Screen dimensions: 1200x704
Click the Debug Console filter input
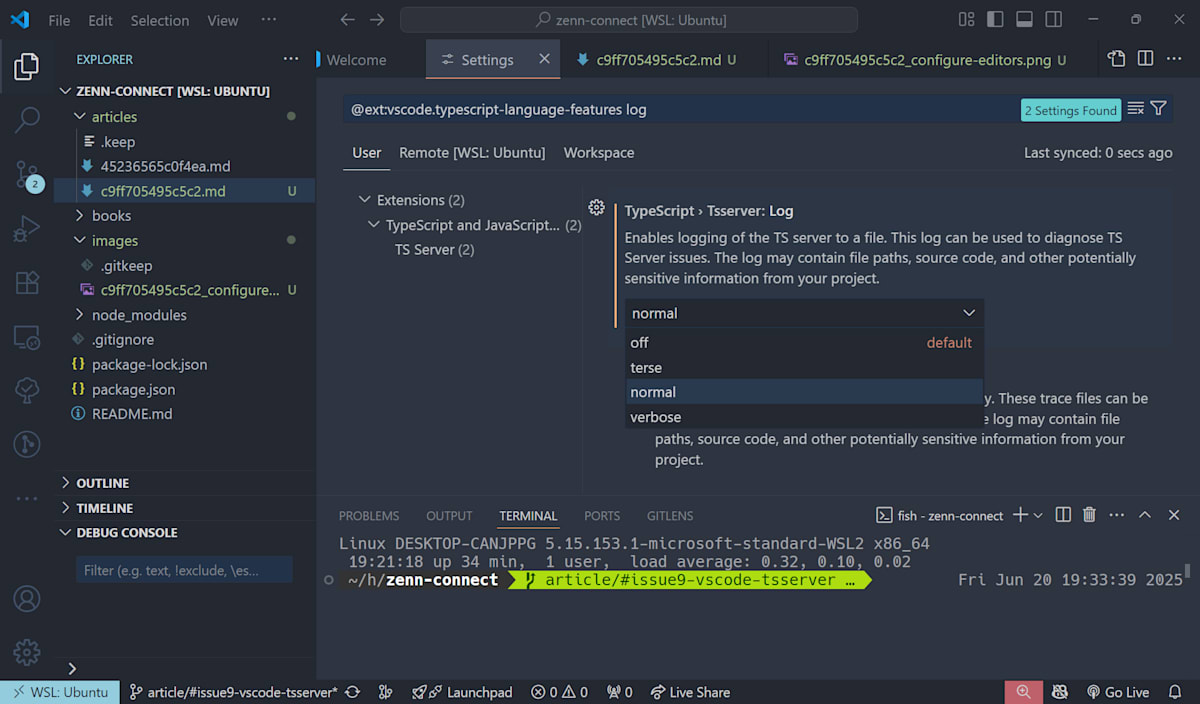(184, 570)
